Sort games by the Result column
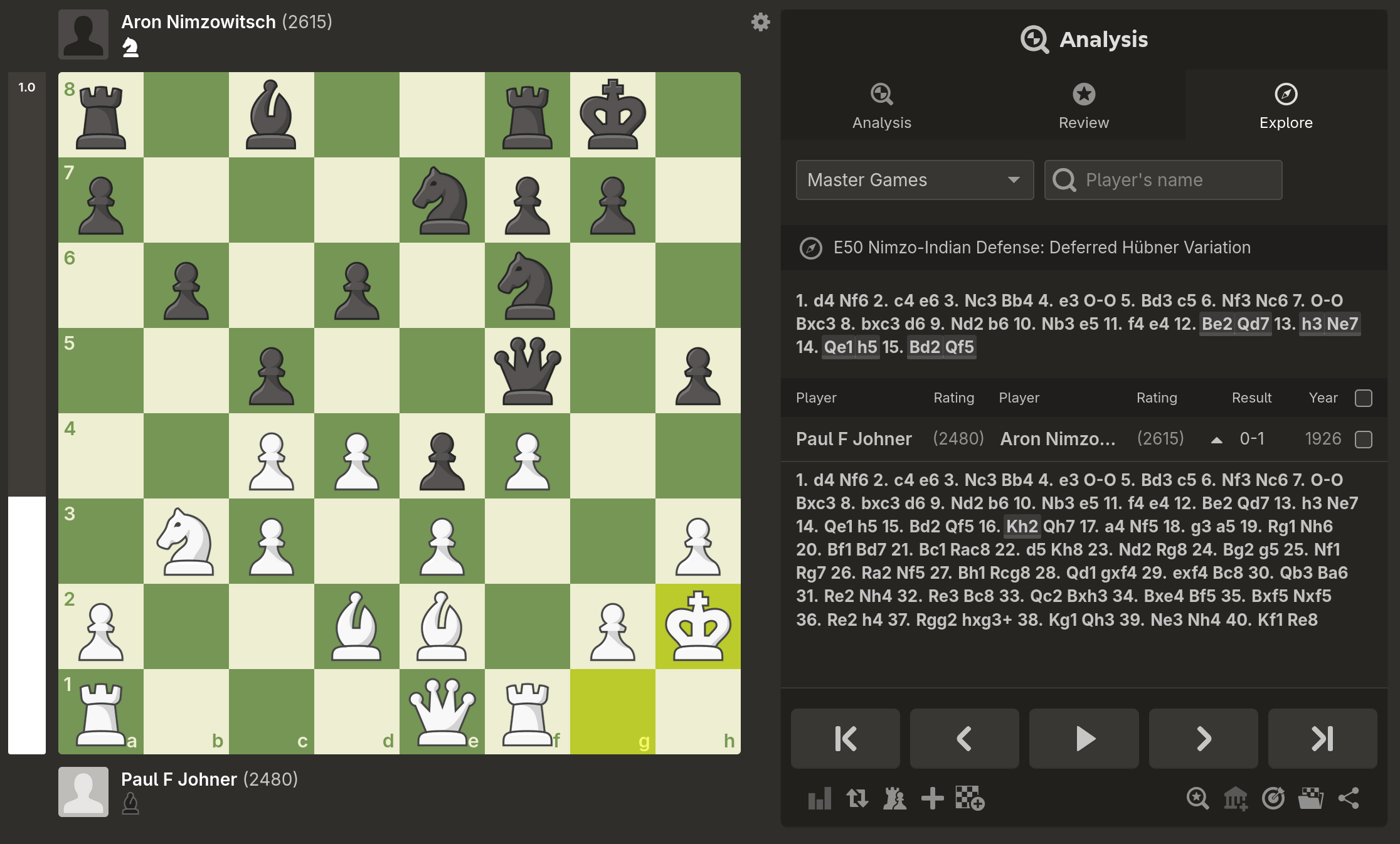This screenshot has height=844, width=1400. [1251, 398]
